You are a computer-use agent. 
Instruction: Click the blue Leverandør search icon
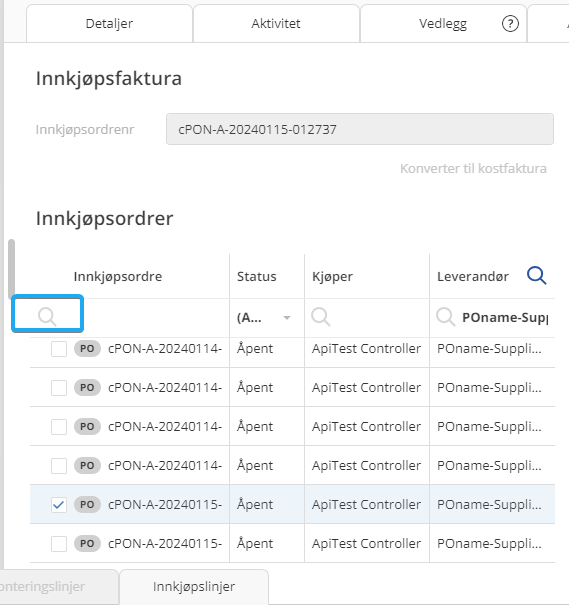pos(537,275)
